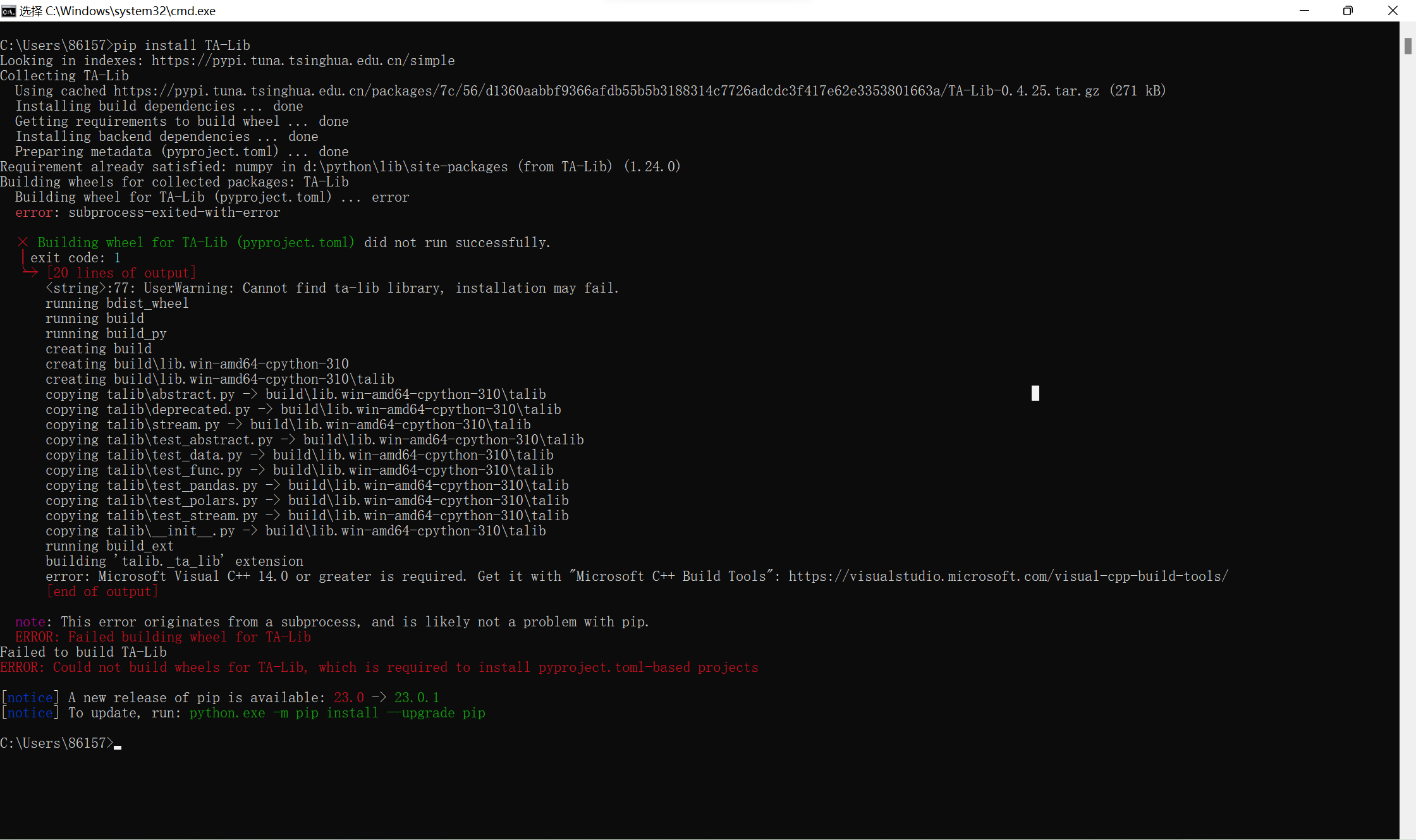Click the visual-cpp-build-tools URL
Image resolution: width=1416 pixels, height=840 pixels.
pyautogui.click(x=1008, y=576)
